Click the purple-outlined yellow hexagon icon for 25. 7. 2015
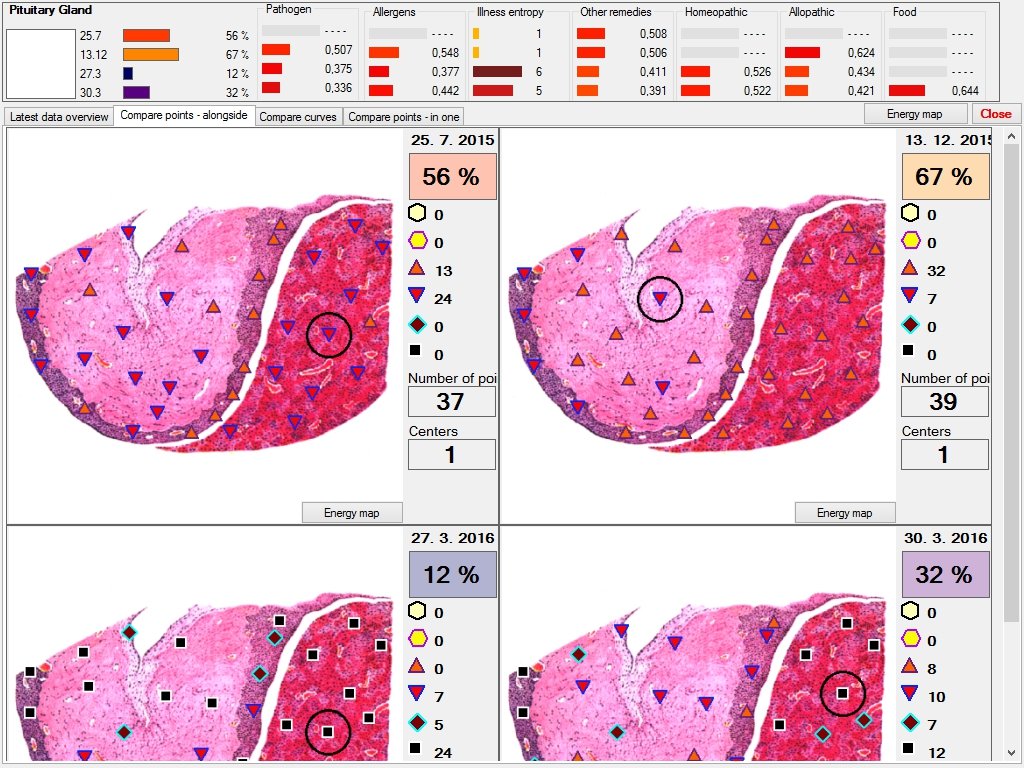 417,241
